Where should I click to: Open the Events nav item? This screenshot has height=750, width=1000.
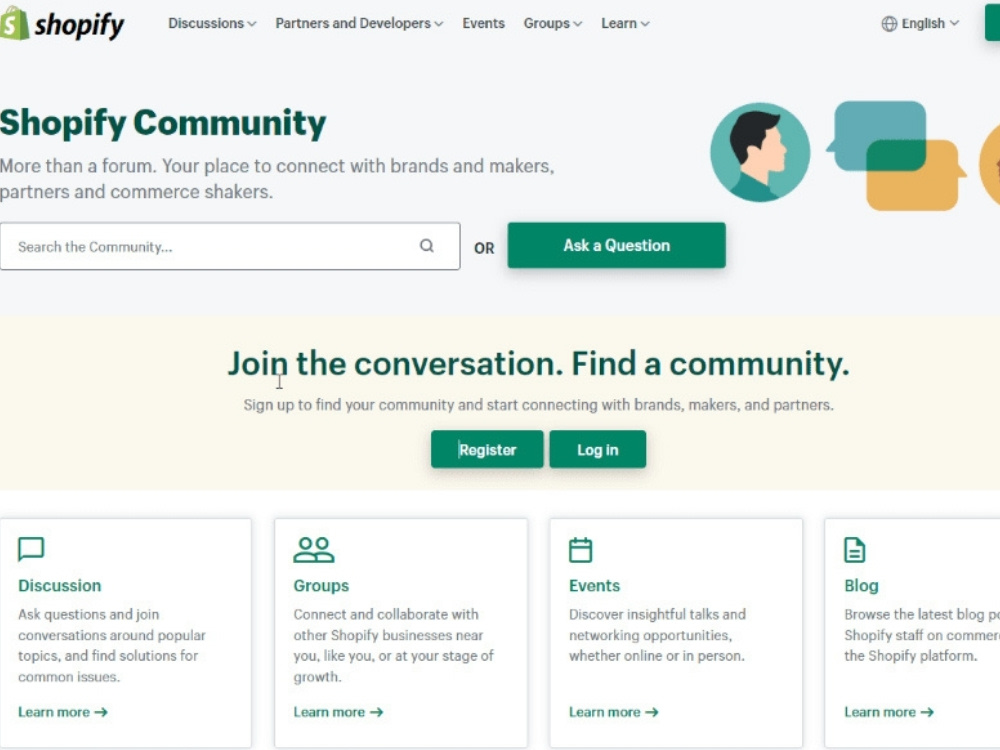click(x=483, y=24)
